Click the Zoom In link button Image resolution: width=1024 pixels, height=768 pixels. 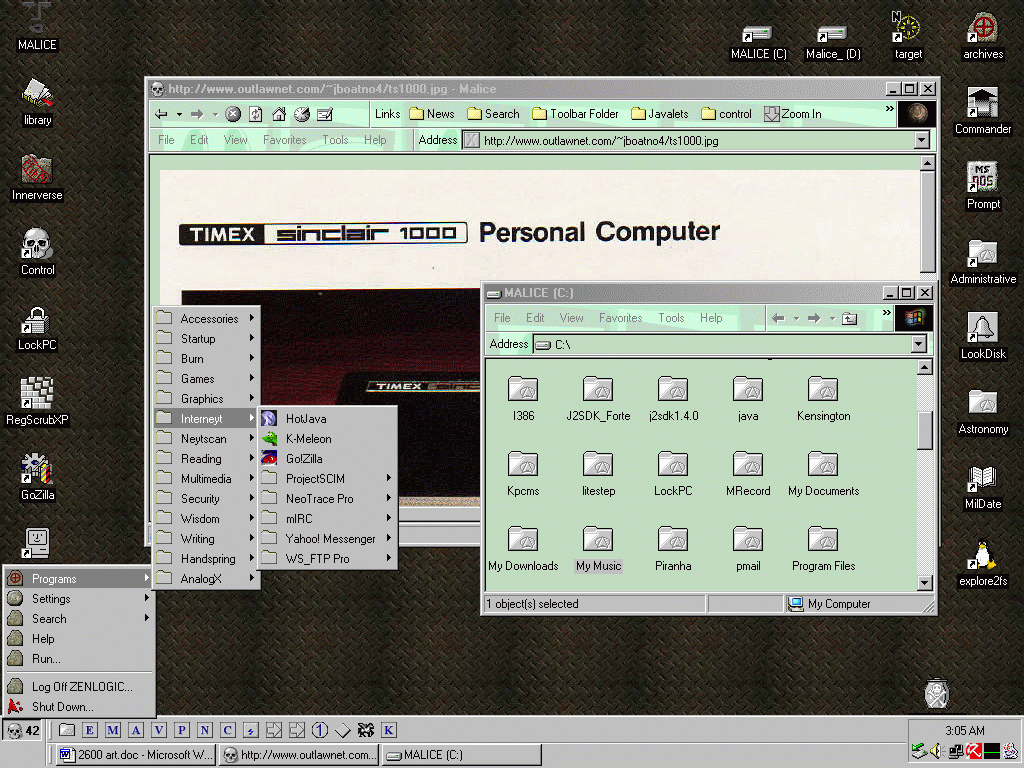792,114
